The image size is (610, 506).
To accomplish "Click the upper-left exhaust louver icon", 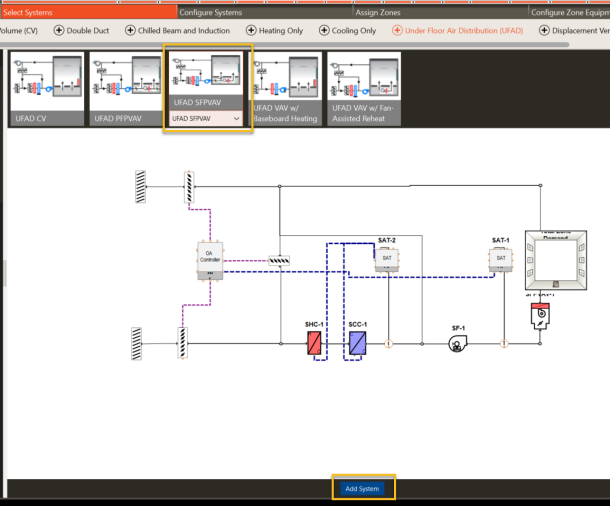I will click(x=140, y=187).
